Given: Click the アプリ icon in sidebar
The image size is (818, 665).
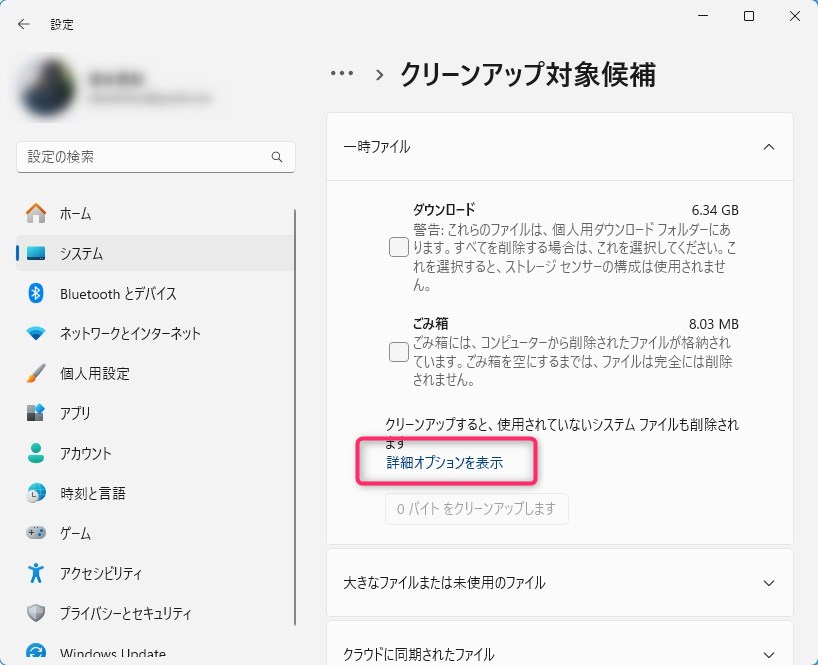Looking at the screenshot, I should 36,413.
